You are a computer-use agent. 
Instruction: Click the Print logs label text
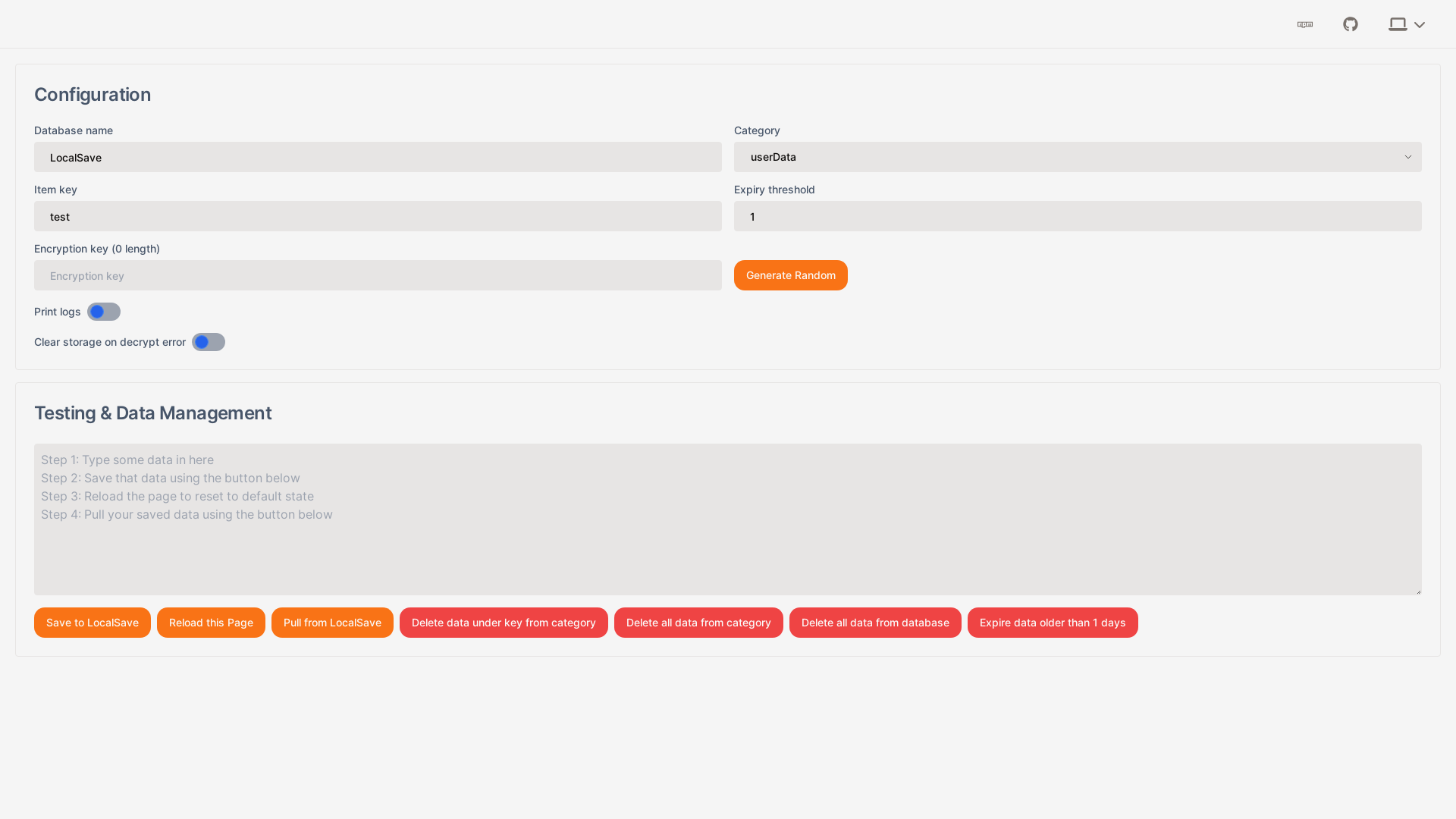[58, 312]
